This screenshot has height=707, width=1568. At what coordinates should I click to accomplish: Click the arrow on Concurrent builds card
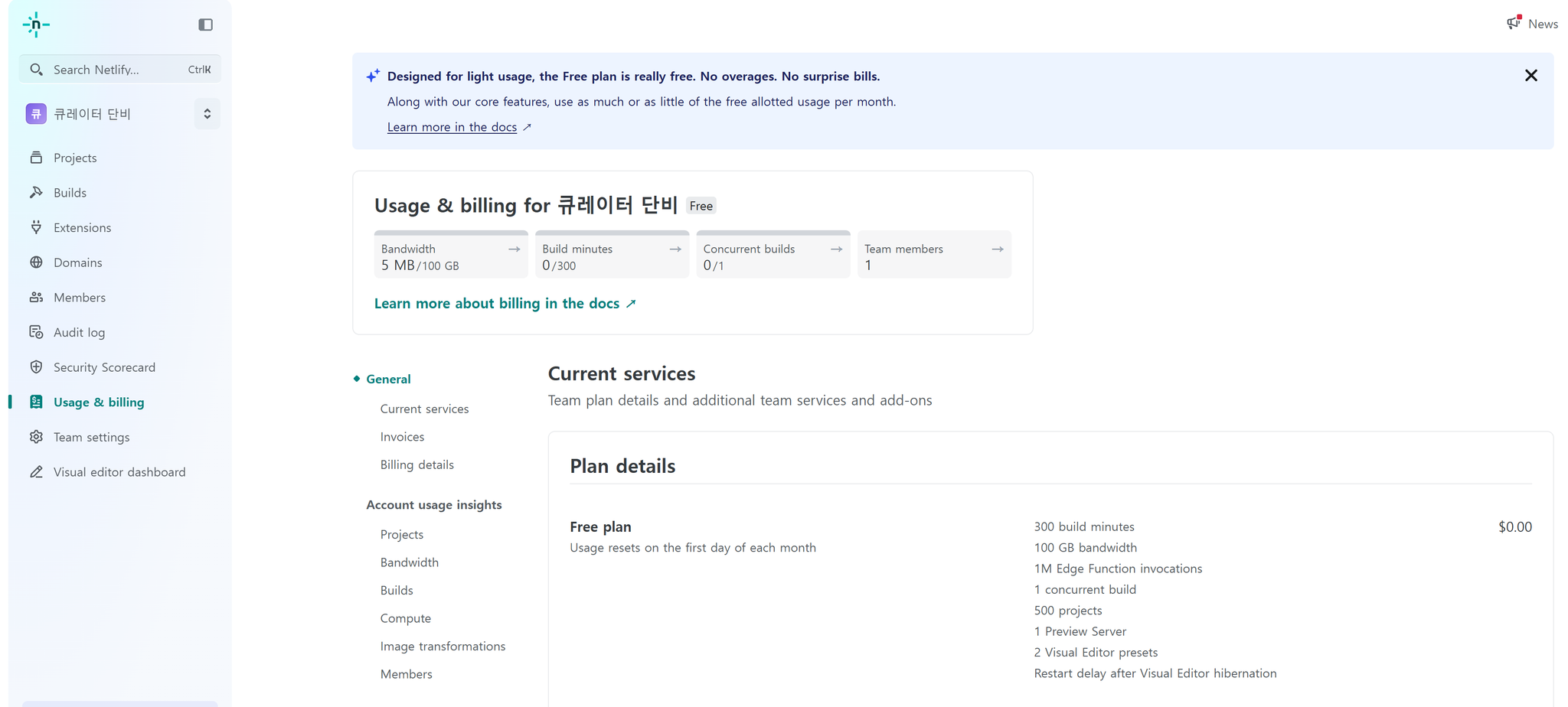coord(837,249)
